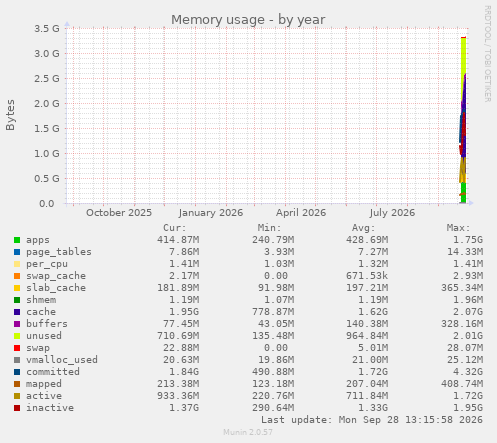Viewport: 497px width, 443px height.
Task: Click the 'Cur:' column header
Action: [x=175, y=228]
